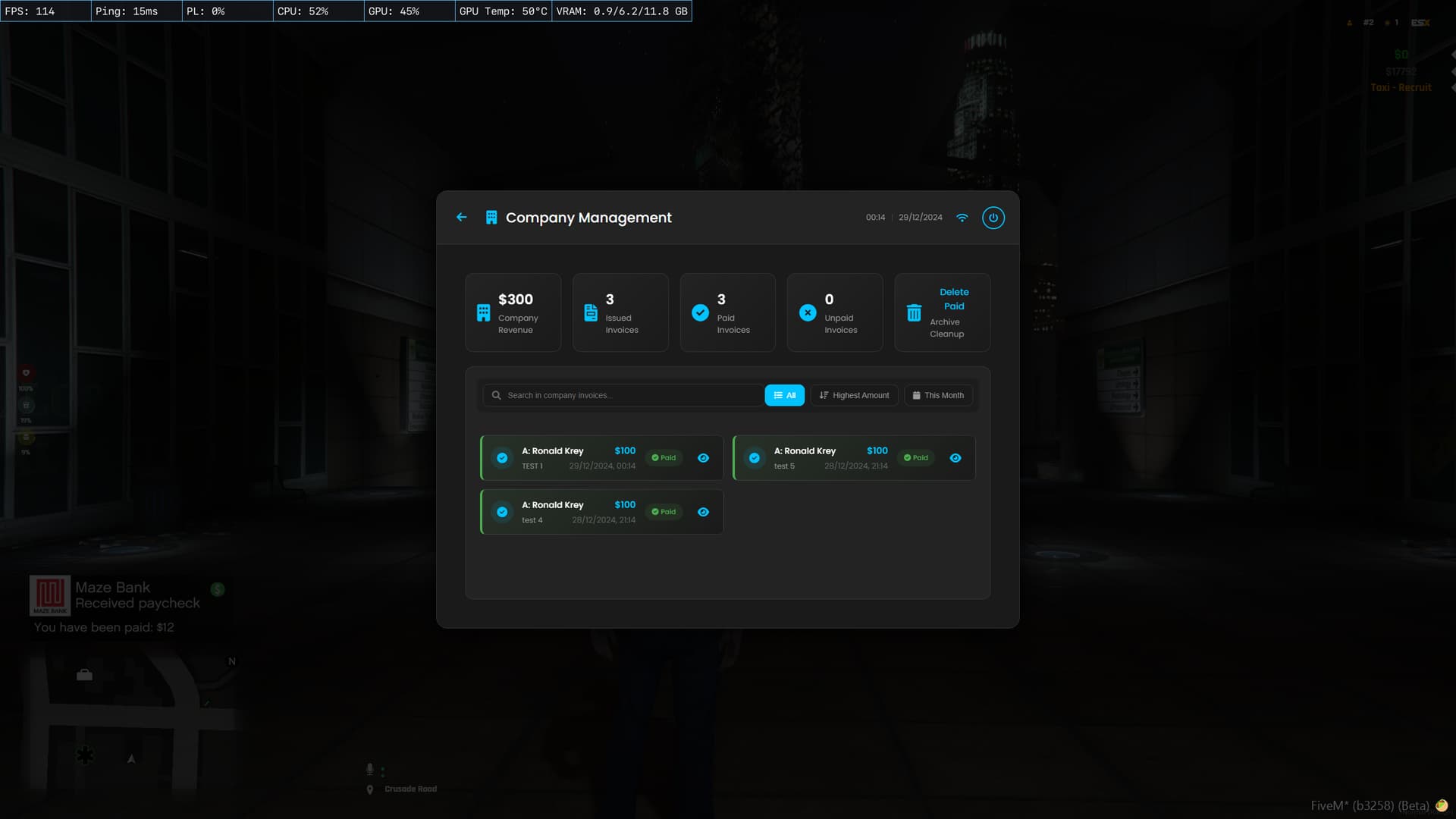Sort invoices by Highest Amount

coord(854,395)
